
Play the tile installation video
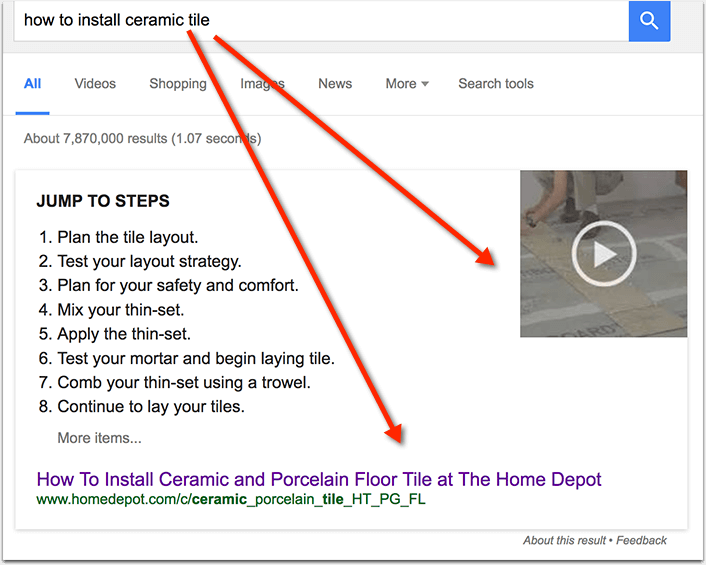click(603, 254)
